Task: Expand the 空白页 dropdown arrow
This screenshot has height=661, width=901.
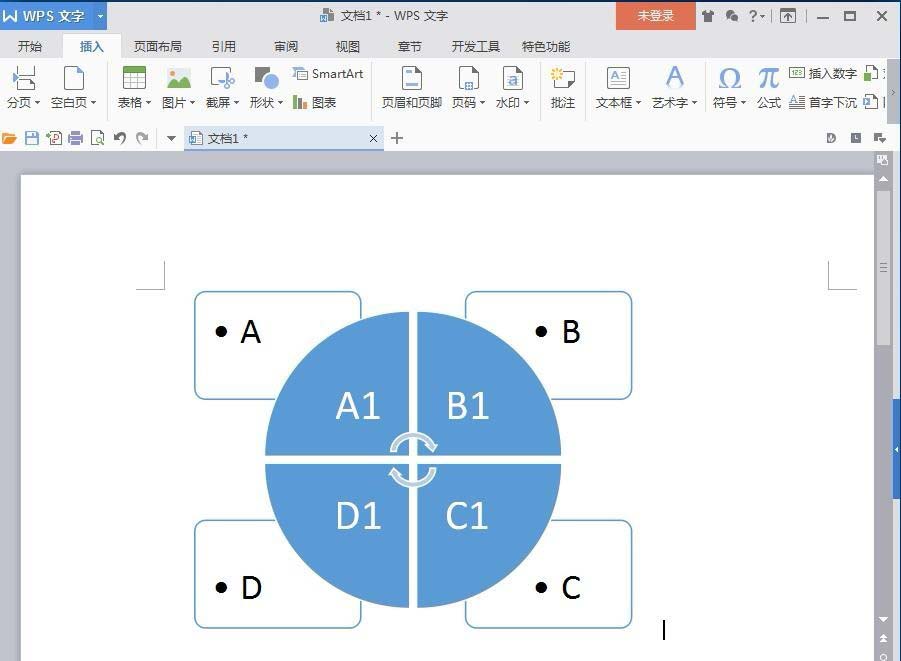Action: (x=93, y=103)
